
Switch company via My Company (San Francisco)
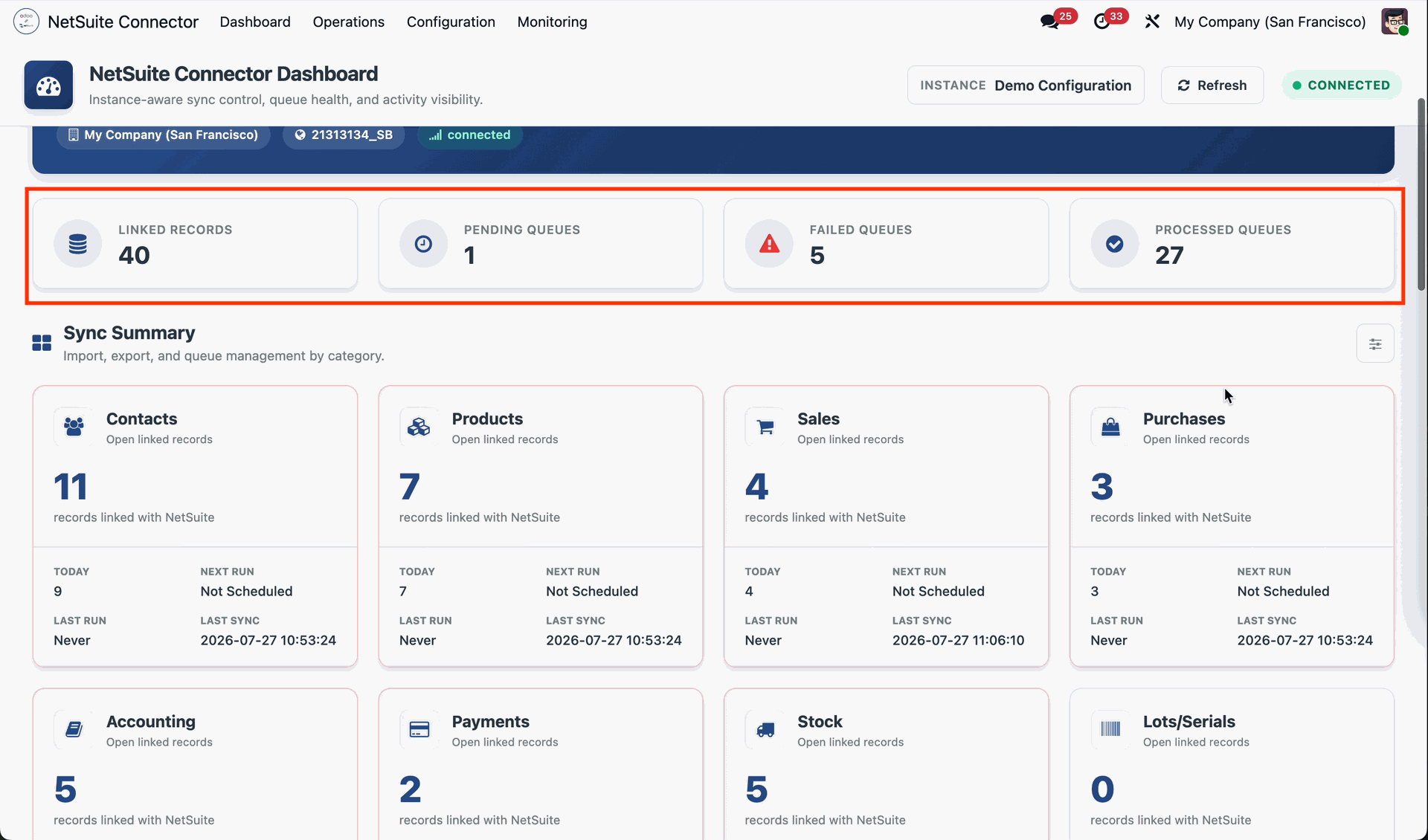pyautogui.click(x=1270, y=22)
